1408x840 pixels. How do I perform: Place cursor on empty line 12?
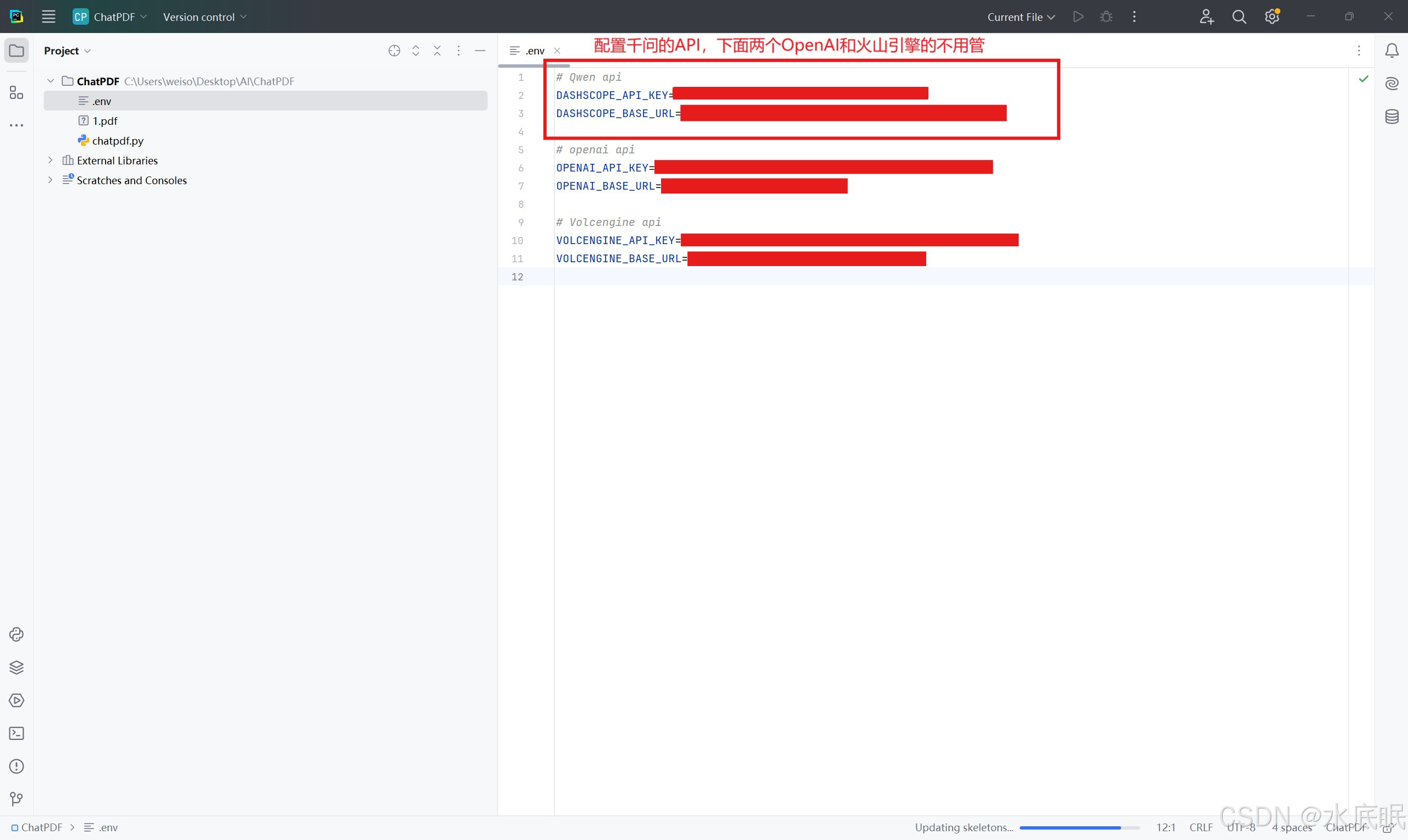pyautogui.click(x=951, y=277)
